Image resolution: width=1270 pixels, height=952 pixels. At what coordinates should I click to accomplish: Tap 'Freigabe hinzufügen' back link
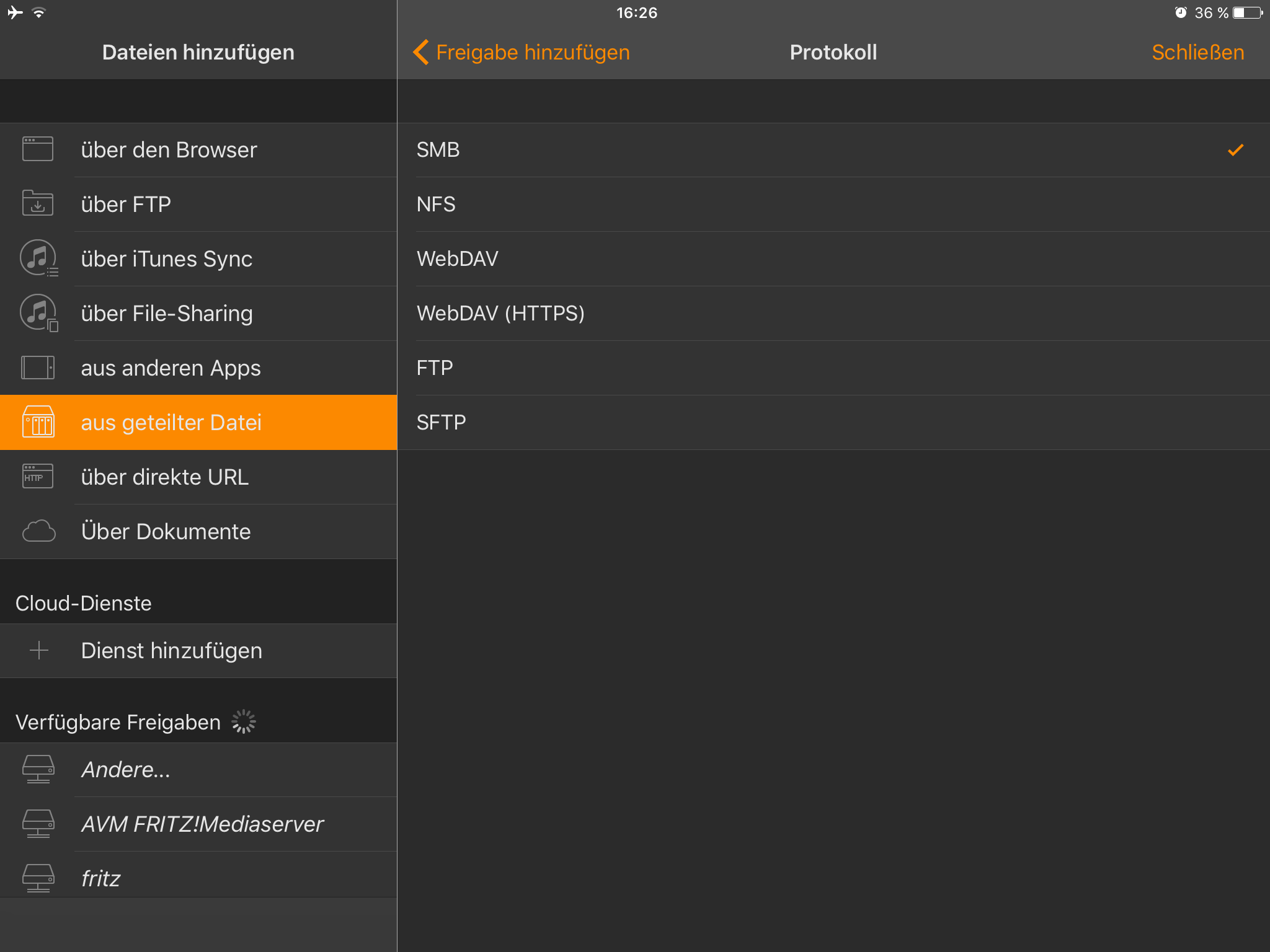tap(532, 52)
